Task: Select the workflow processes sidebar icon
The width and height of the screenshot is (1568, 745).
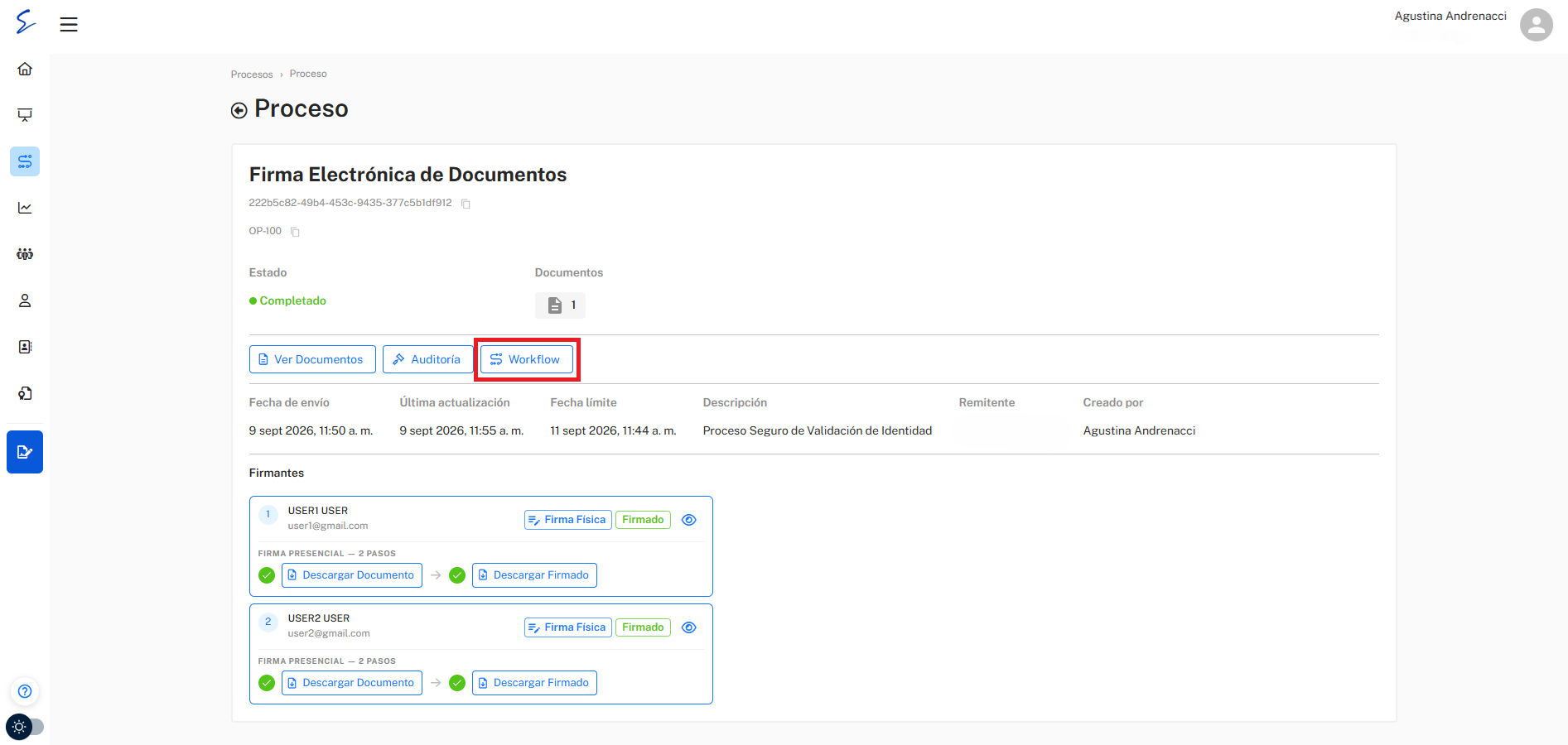Action: (25, 161)
